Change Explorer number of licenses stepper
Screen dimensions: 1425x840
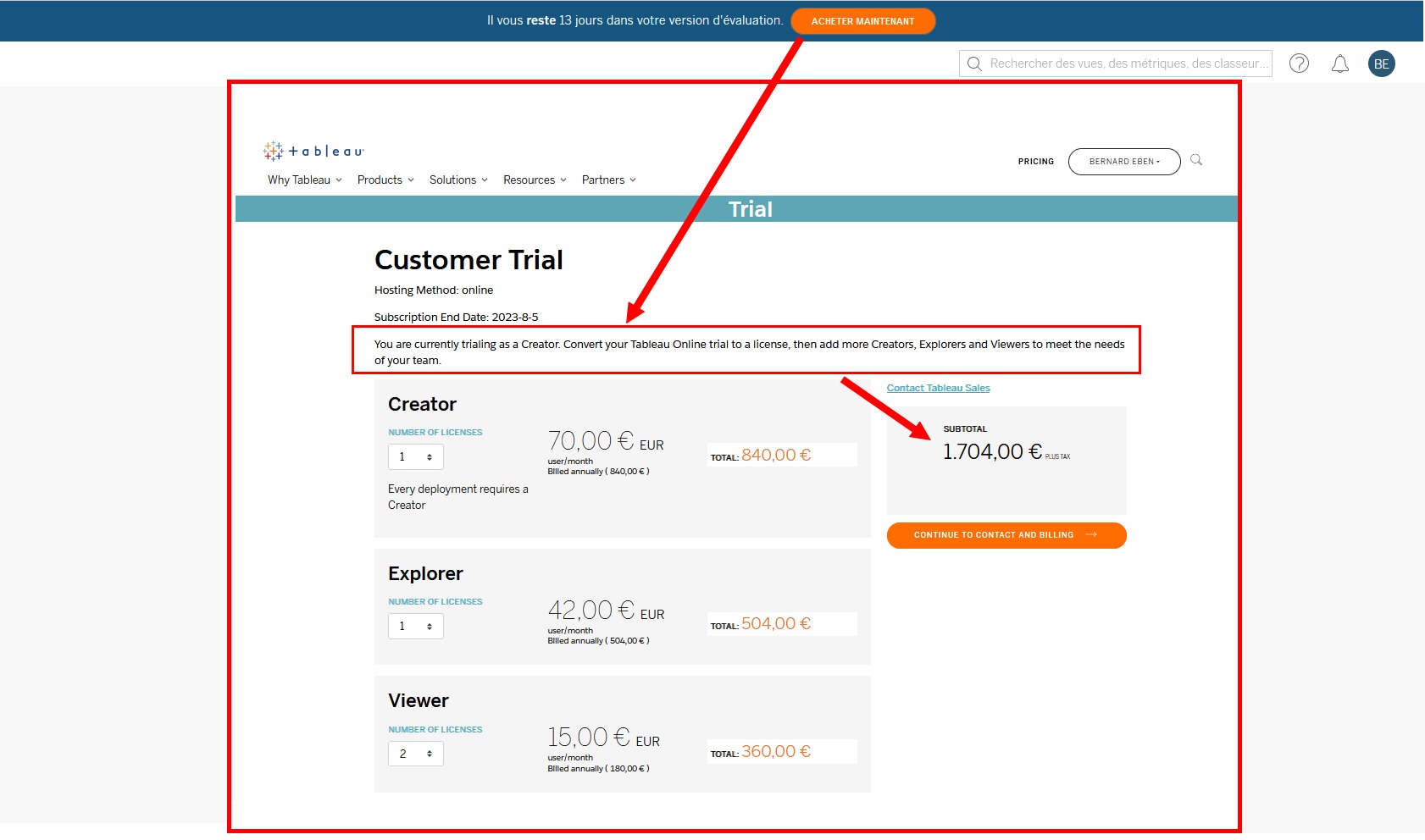416,626
